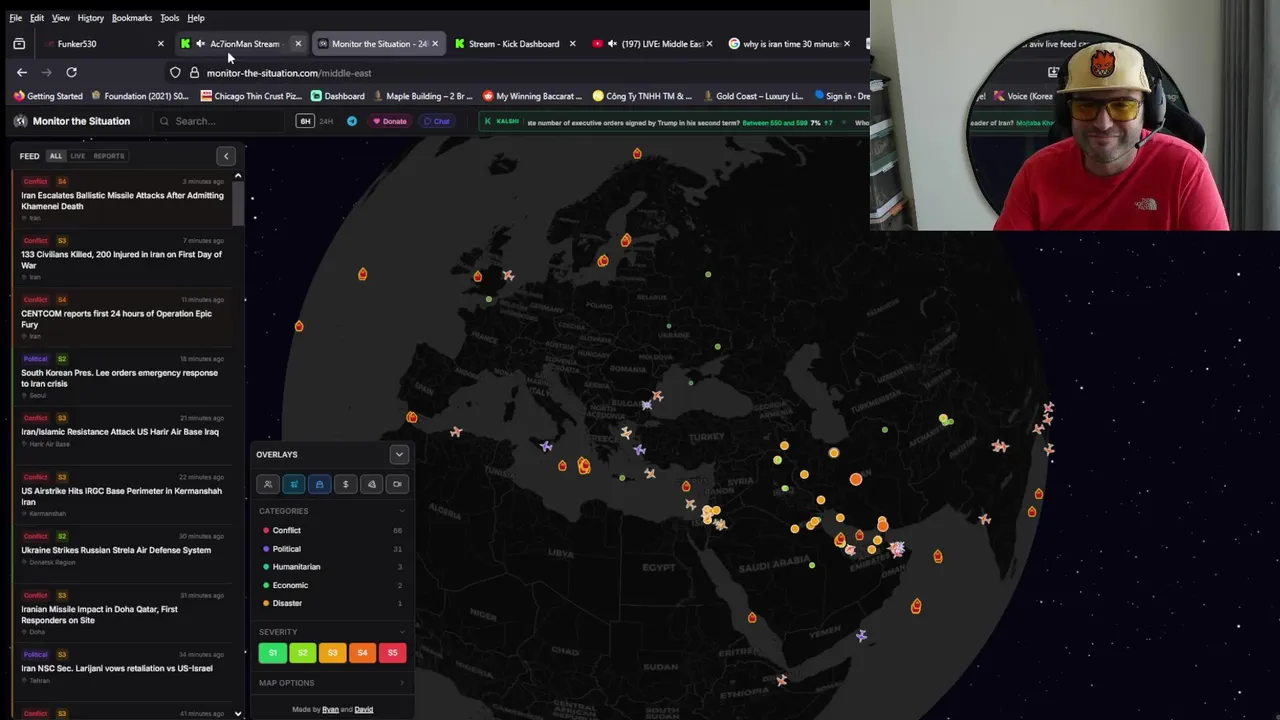Click the browser reload icon
Screen dimensions: 1280x720
71,72
